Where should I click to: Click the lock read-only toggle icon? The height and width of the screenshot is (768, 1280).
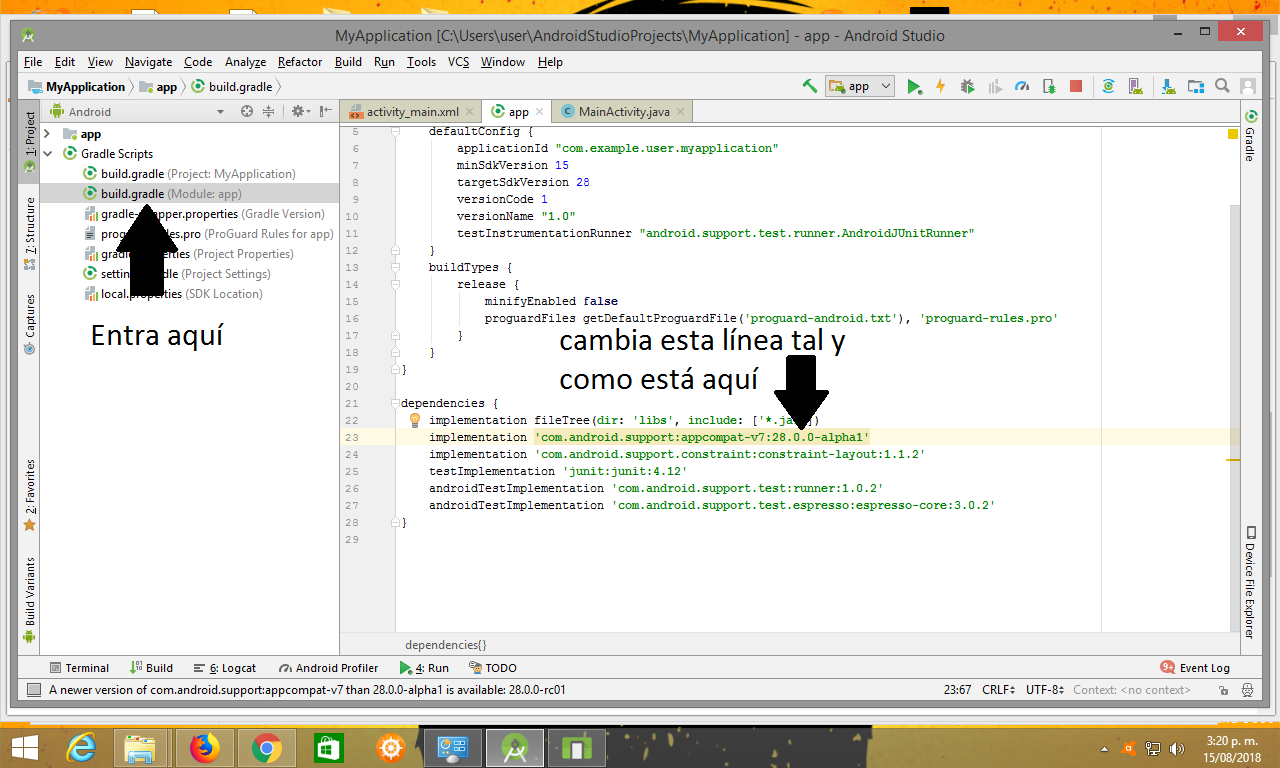click(x=1224, y=690)
